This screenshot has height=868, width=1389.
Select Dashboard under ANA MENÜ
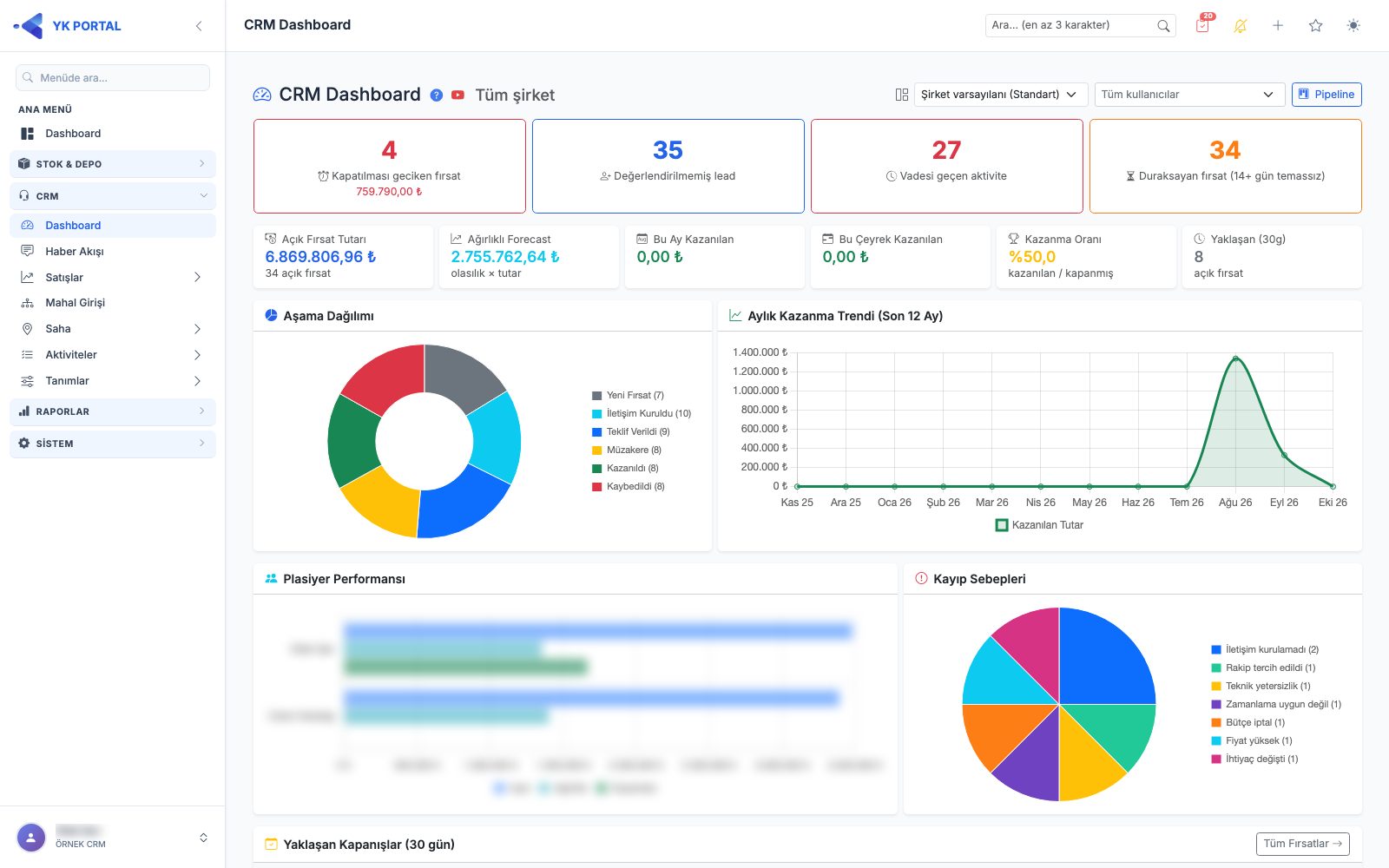click(113, 134)
